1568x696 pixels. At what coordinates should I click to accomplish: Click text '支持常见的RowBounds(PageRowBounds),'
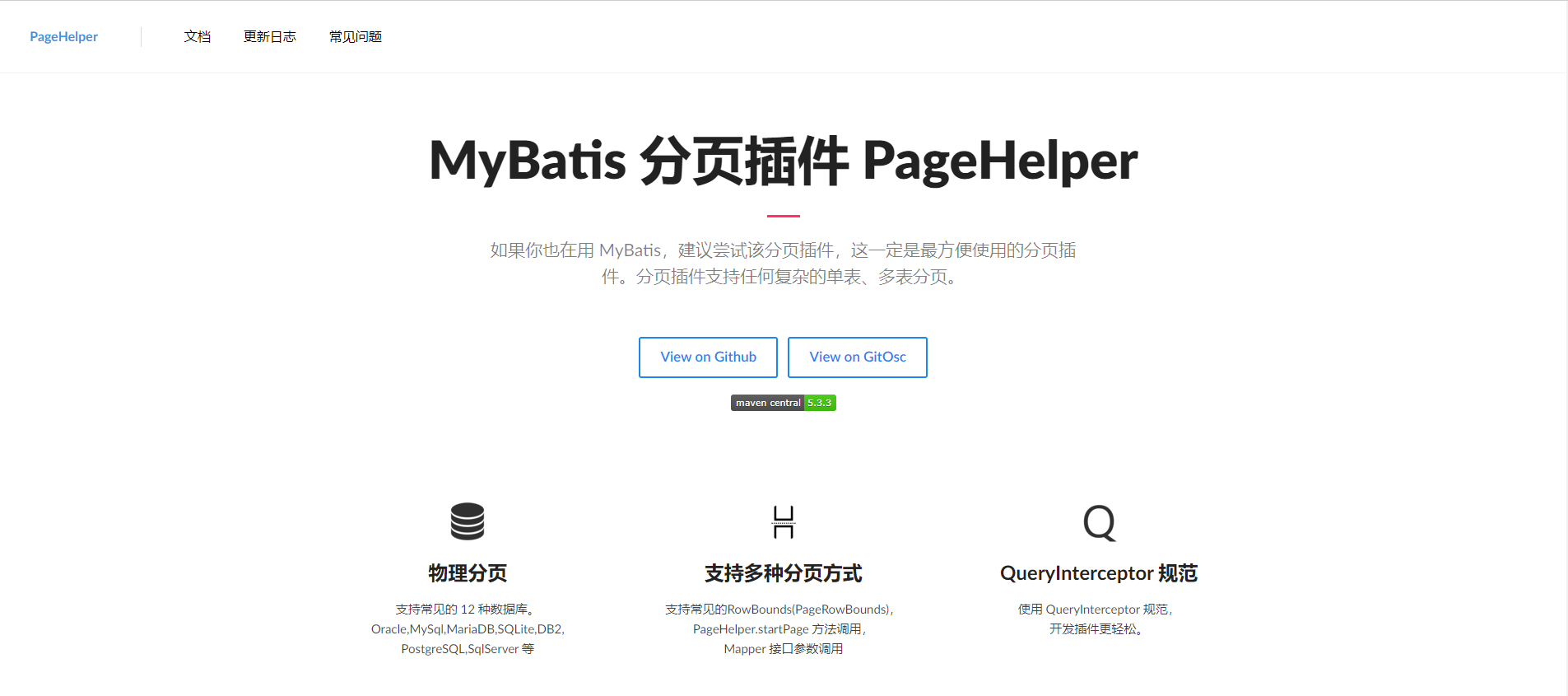(x=781, y=610)
